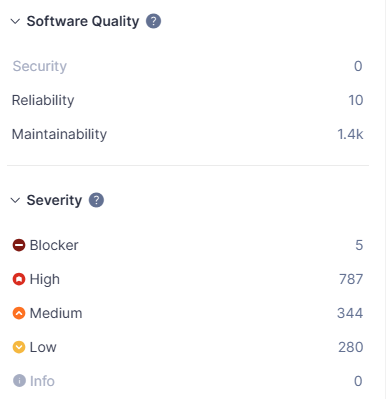
Task: Filter issues by Reliability
Action: (x=188, y=100)
